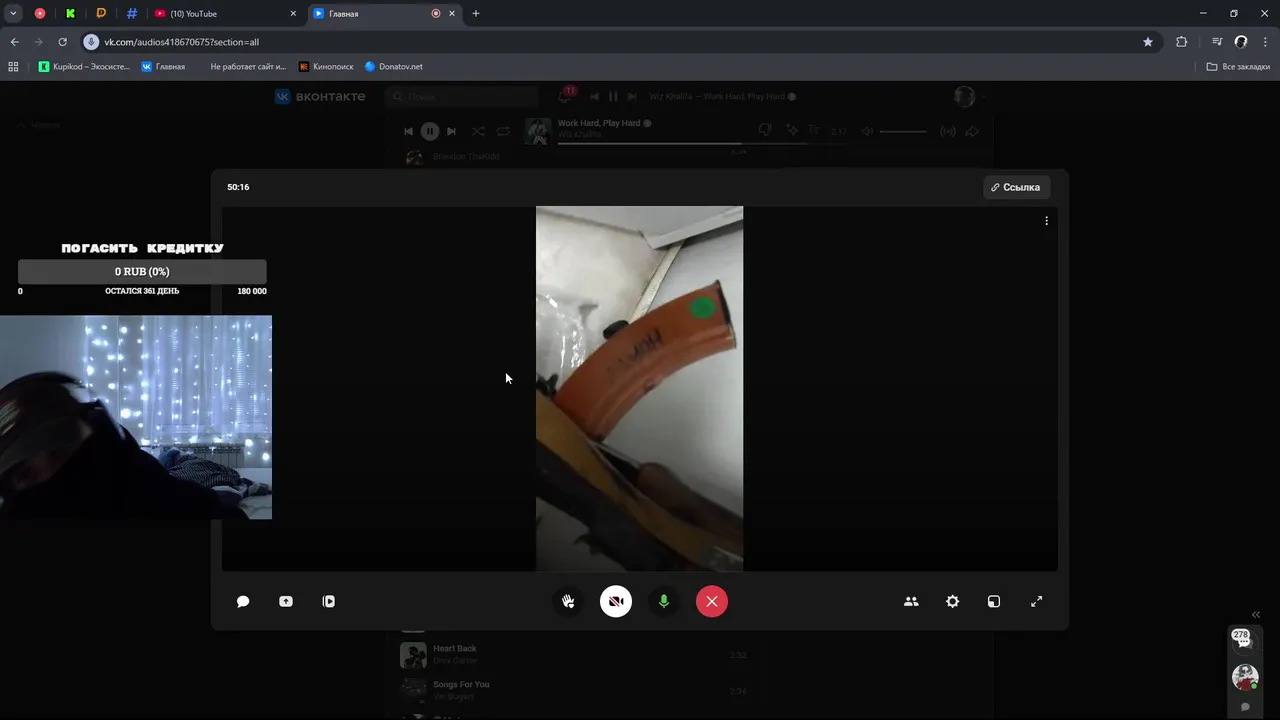Pause the track from the VK header mini player

point(613,96)
